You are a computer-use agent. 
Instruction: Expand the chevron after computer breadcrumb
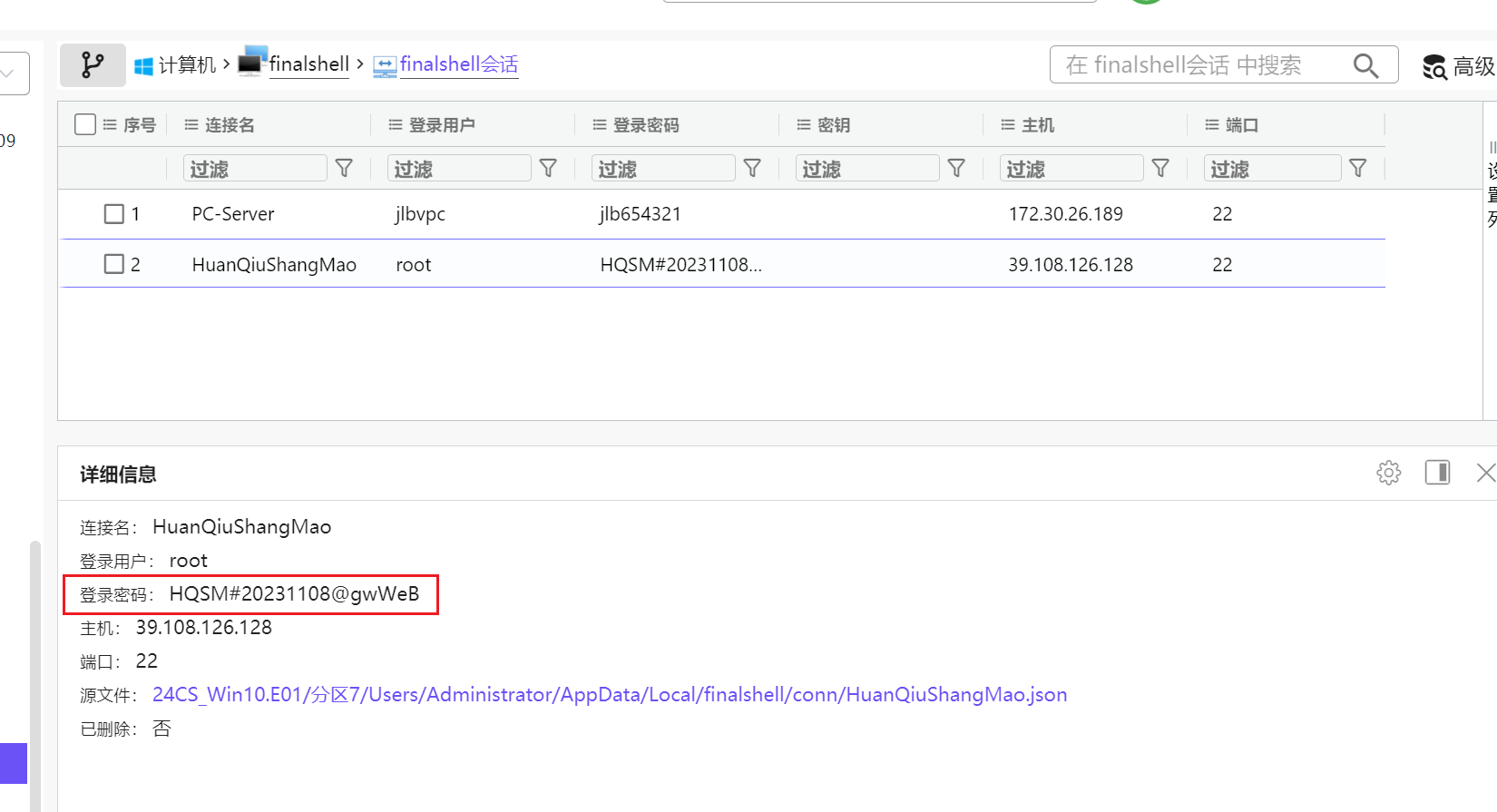pyautogui.click(x=226, y=64)
